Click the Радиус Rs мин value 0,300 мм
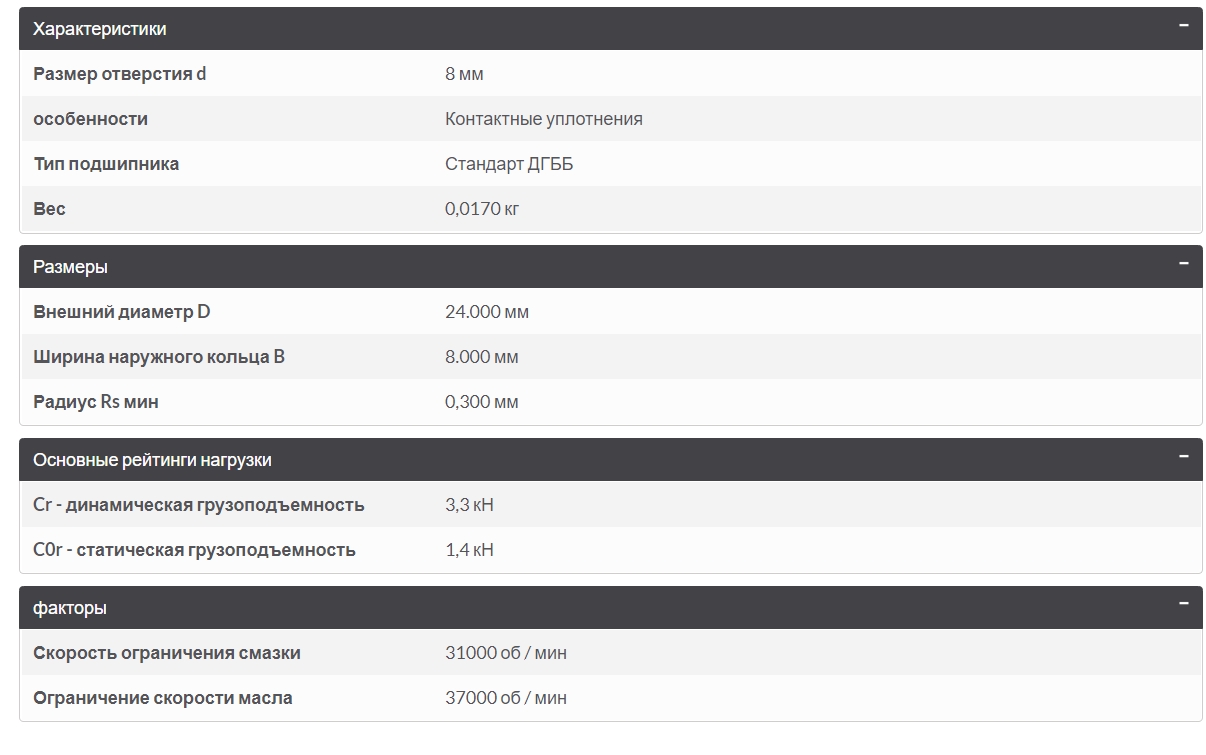1206x755 pixels. click(481, 402)
